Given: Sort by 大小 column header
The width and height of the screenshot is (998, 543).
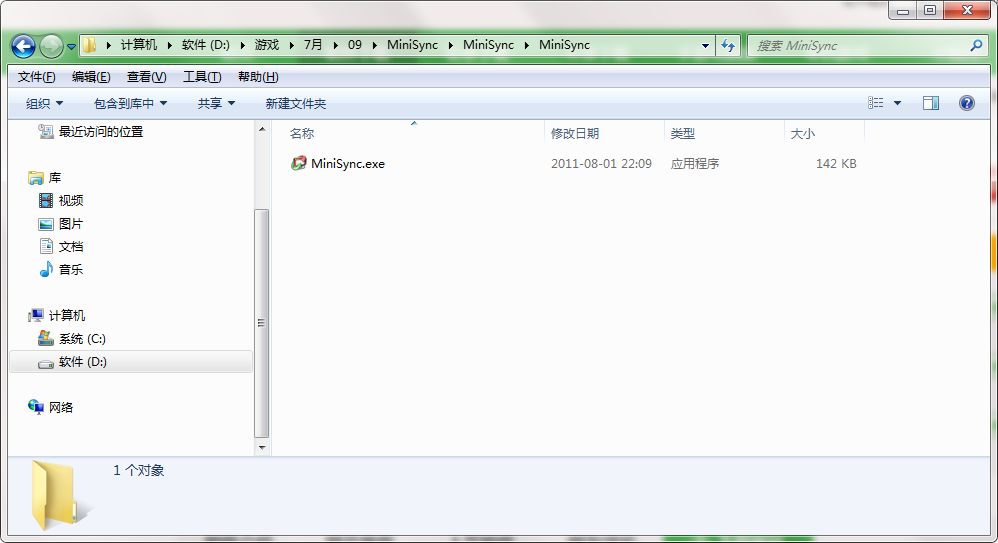Looking at the screenshot, I should pyautogui.click(x=803, y=134).
